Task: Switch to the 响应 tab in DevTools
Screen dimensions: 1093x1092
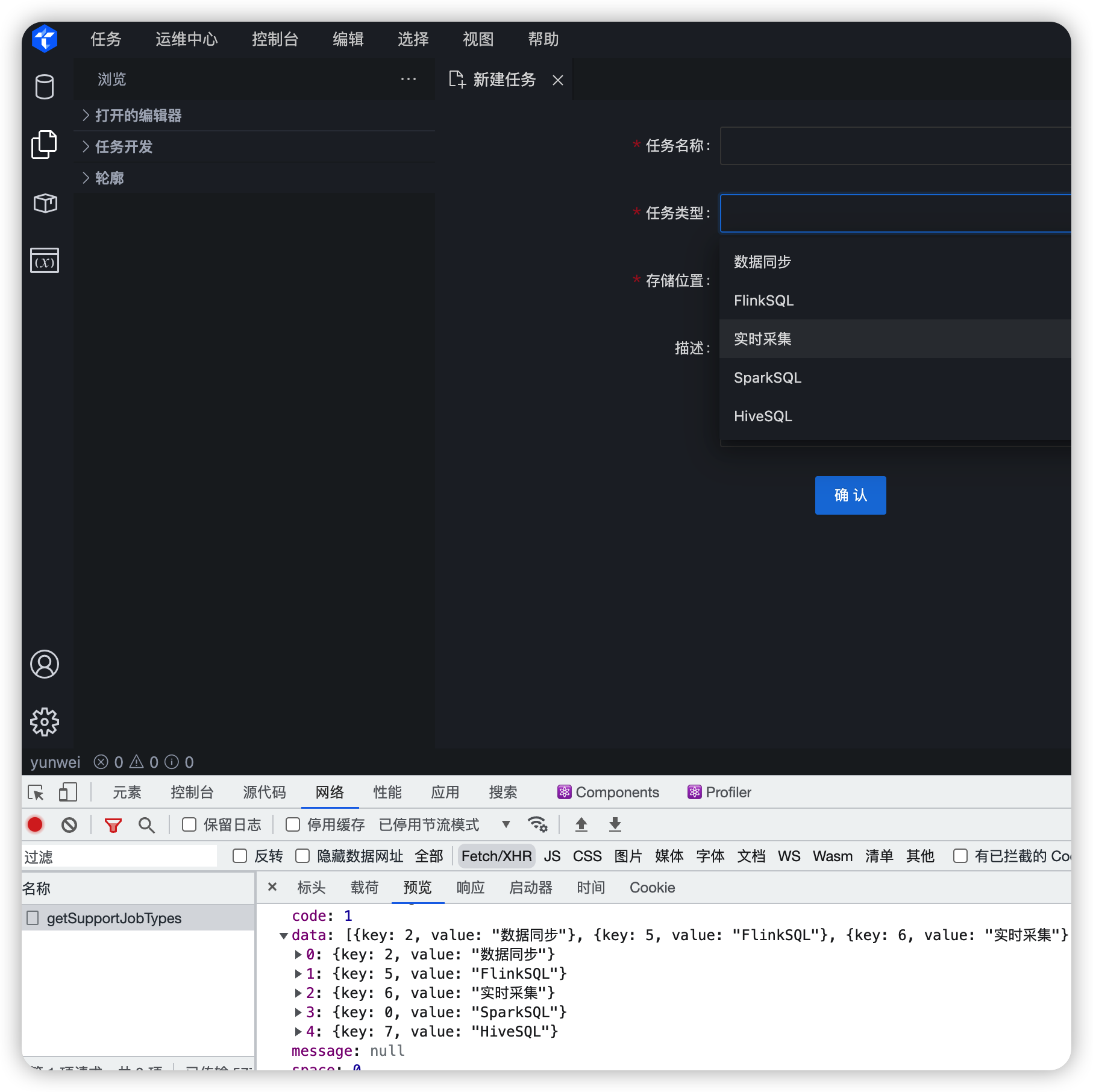Action: [x=470, y=887]
